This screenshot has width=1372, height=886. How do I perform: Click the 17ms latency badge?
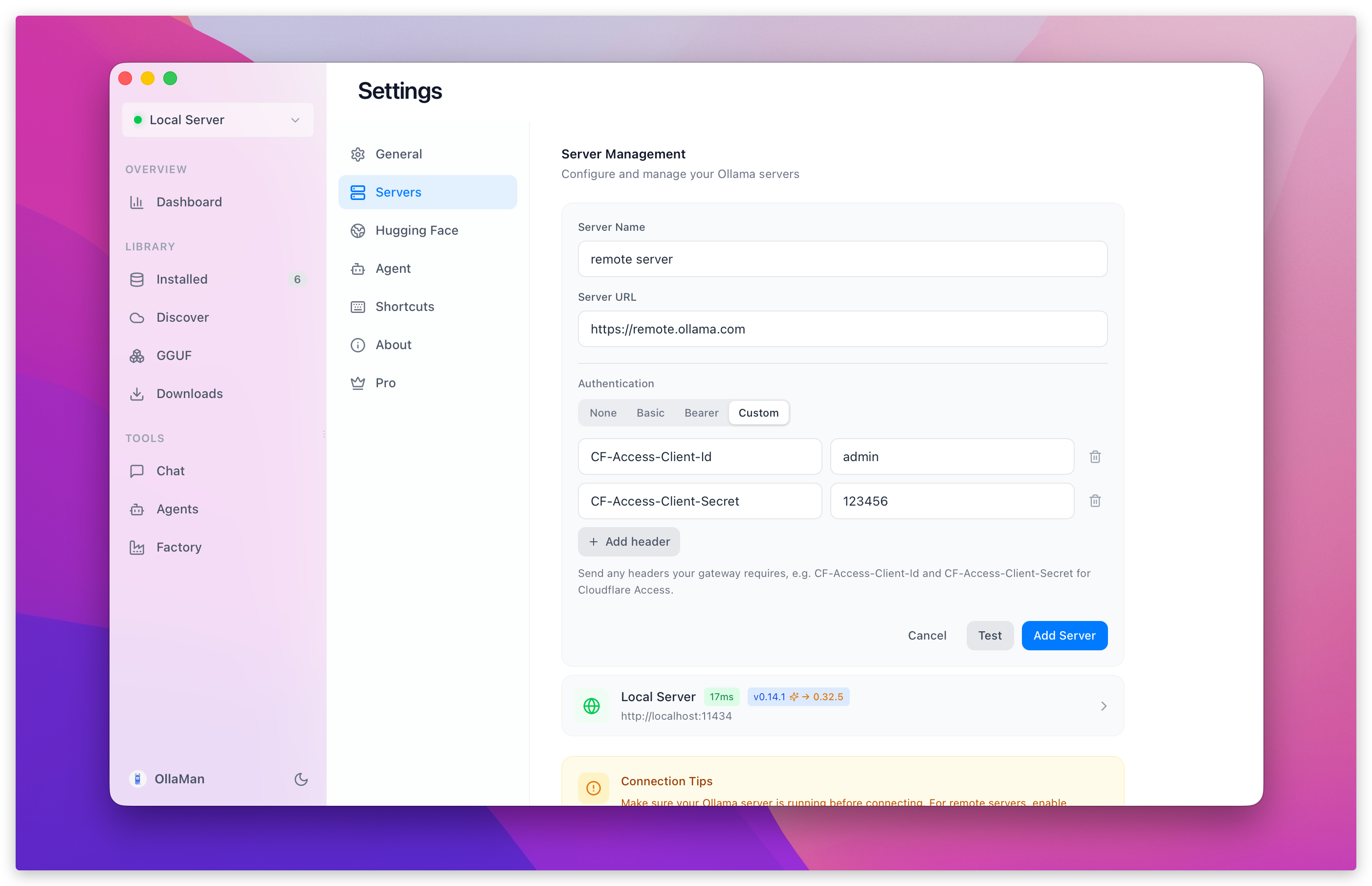(x=721, y=697)
